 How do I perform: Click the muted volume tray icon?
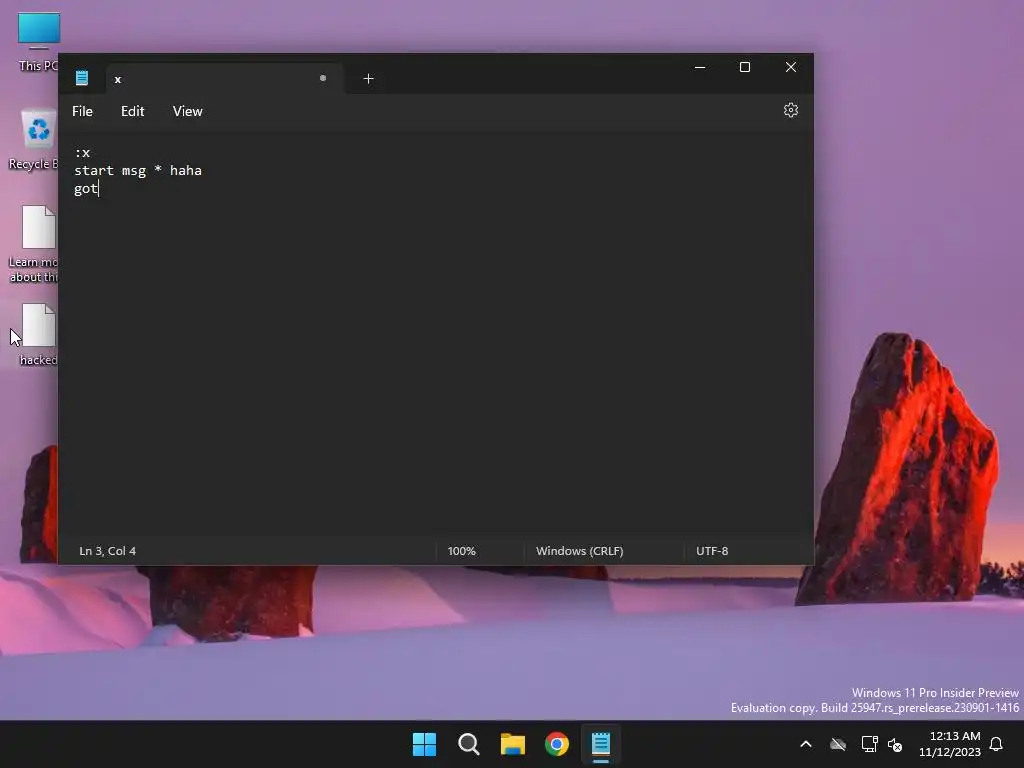click(x=895, y=744)
